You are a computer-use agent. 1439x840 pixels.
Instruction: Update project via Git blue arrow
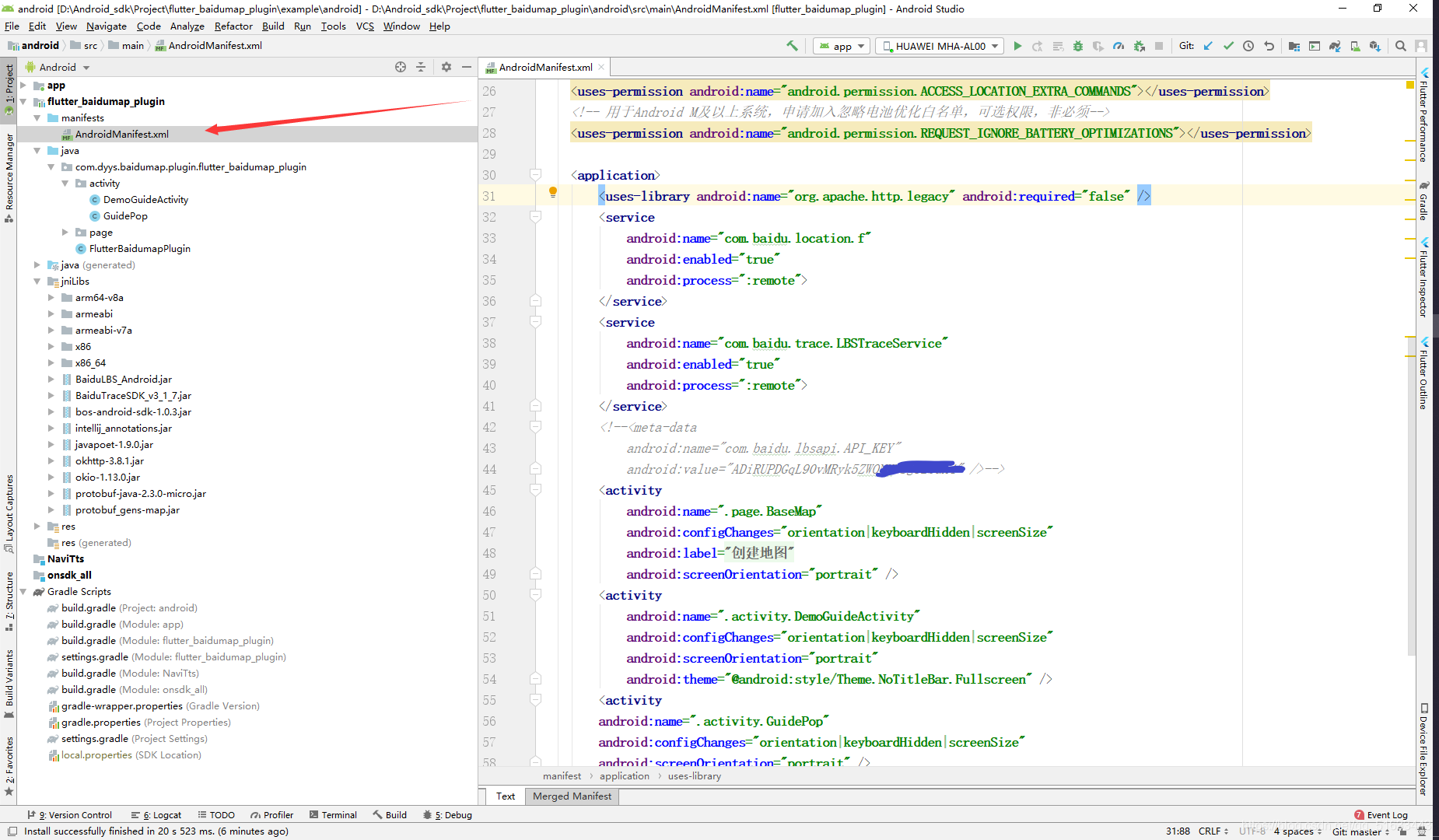coord(1208,46)
